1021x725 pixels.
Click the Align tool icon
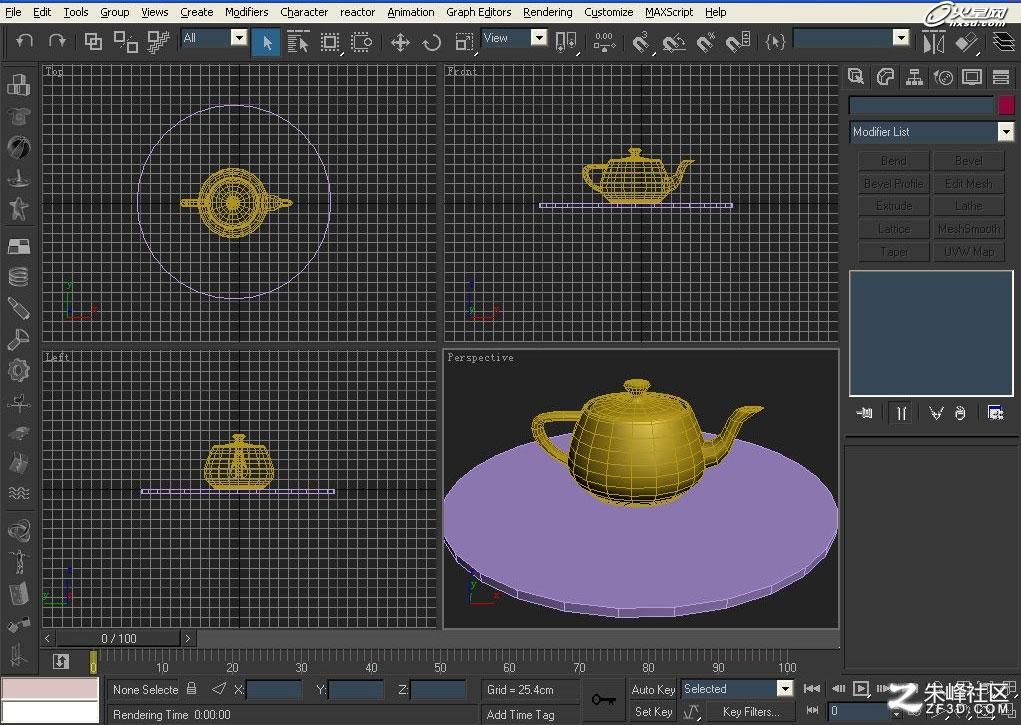pyautogui.click(x=967, y=42)
